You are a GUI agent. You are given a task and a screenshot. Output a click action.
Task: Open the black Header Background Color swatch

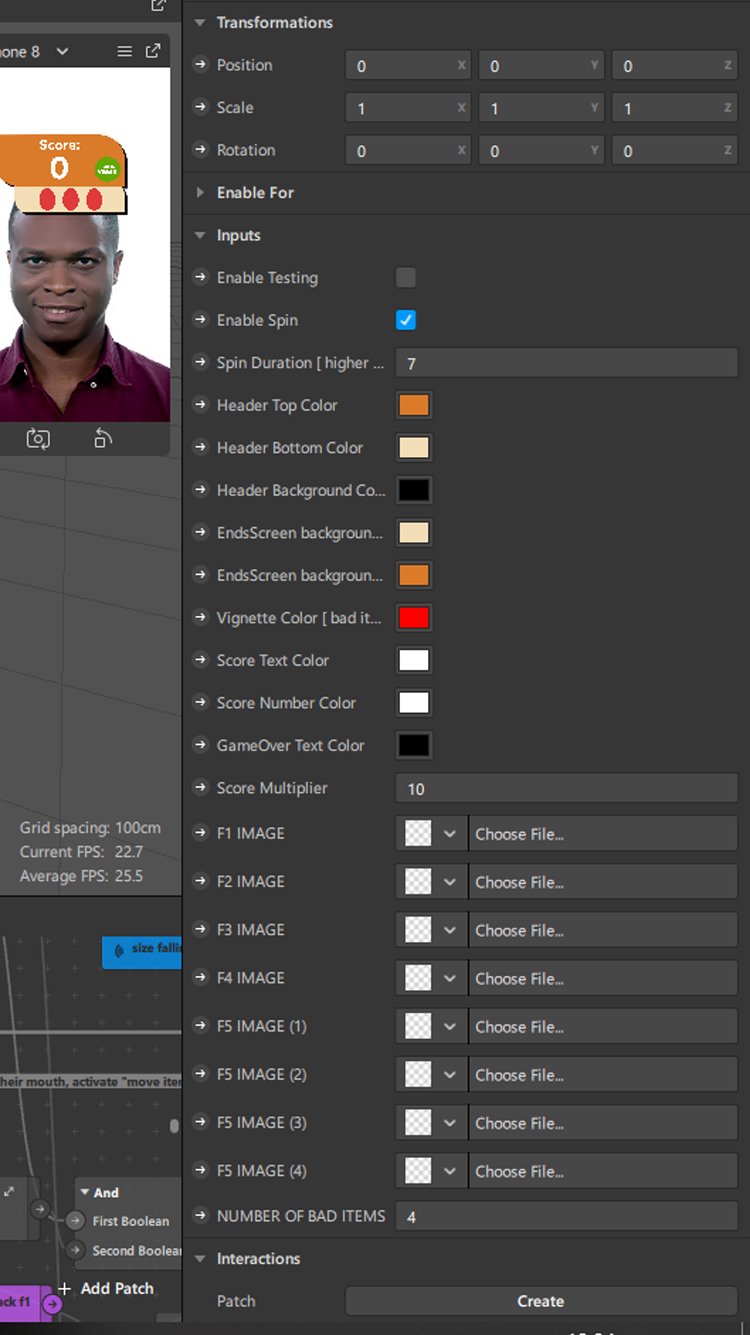coord(414,490)
